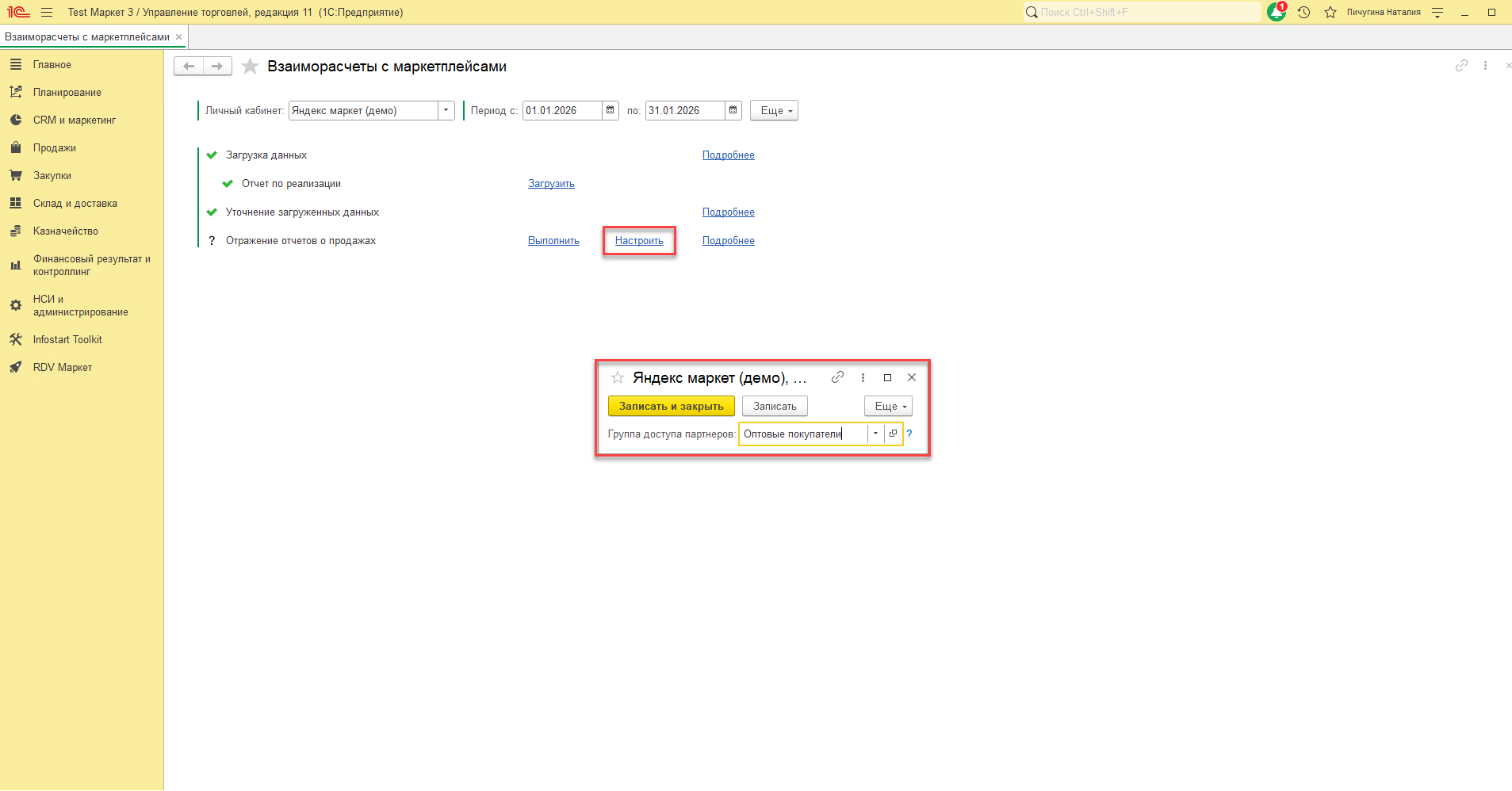
Task: Open calendar for period start date
Action: pos(611,110)
